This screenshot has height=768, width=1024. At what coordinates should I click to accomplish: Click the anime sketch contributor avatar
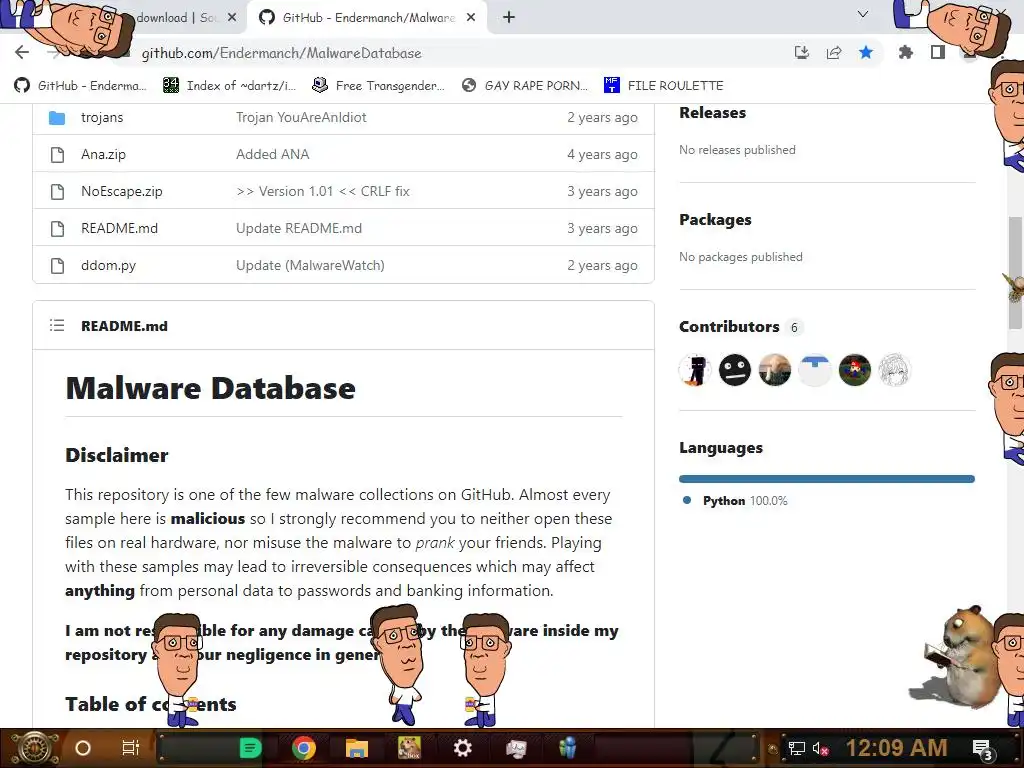(894, 370)
